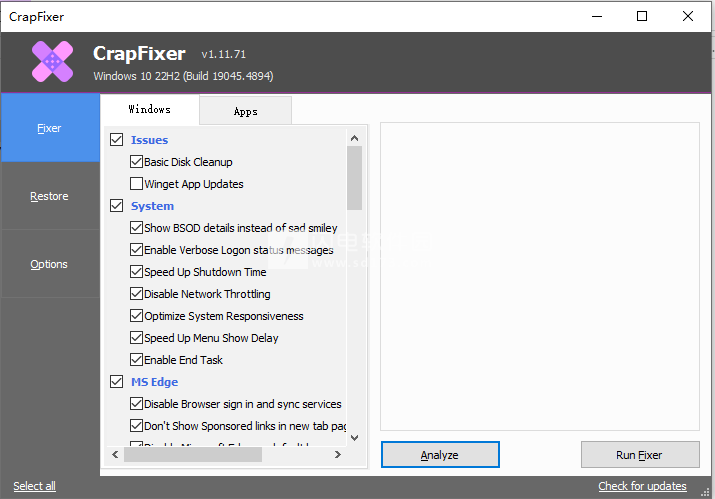Enable Winget App Updates checkbox
This screenshot has width=715, height=499.
coord(136,183)
